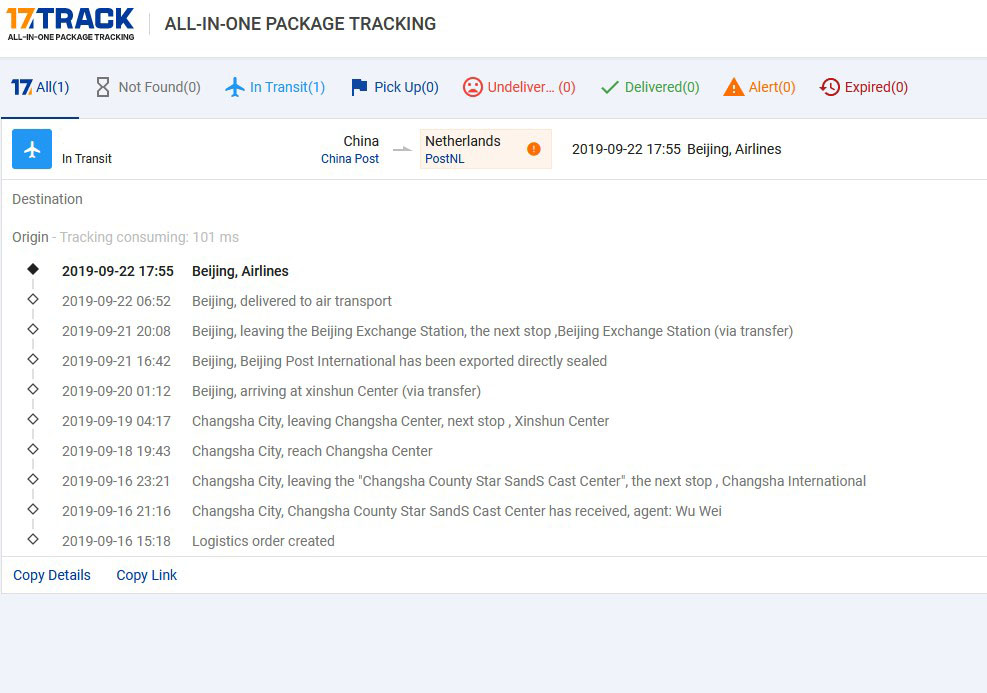Select 'Changsha City, reach Changsha Center' event
Image resolution: width=987 pixels, height=693 pixels.
(x=312, y=451)
